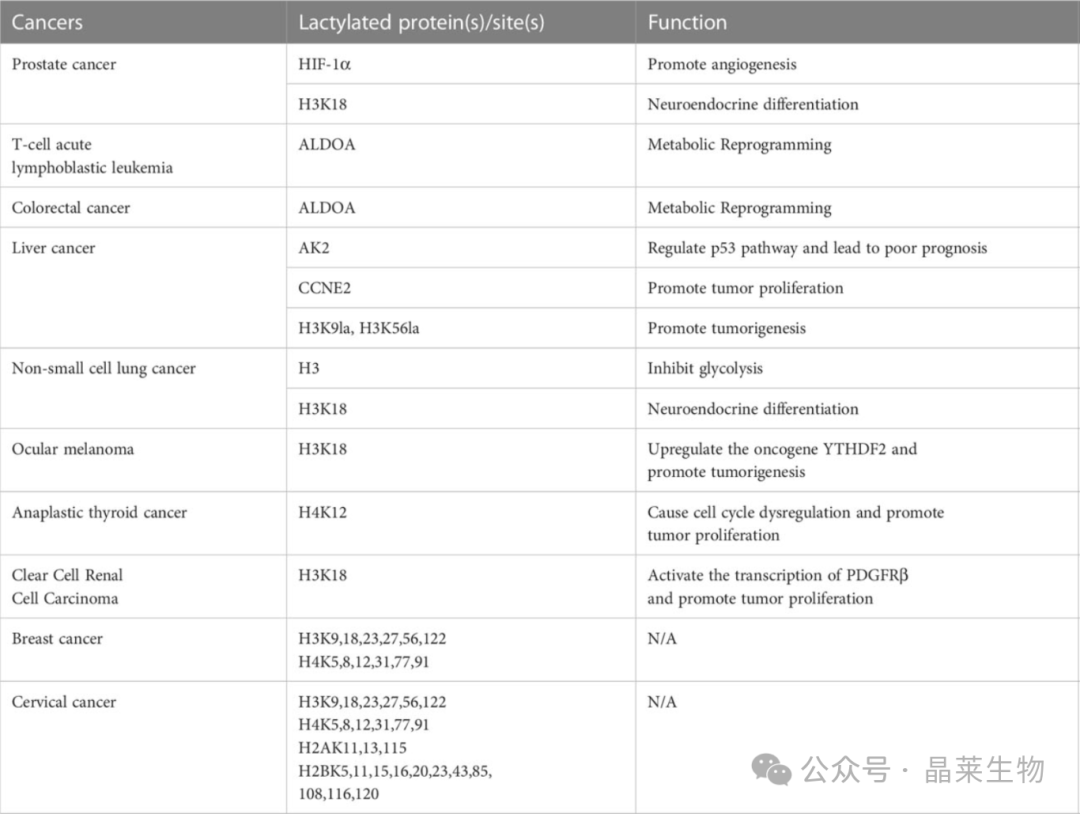Select the CCNE2 protein entry
The image size is (1080, 814).
click(x=325, y=288)
